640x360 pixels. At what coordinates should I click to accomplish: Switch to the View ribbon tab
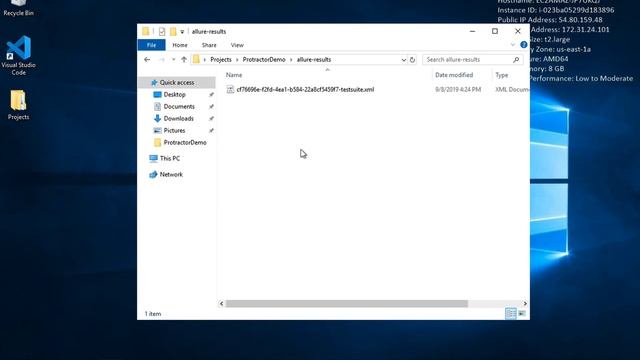tap(237, 45)
